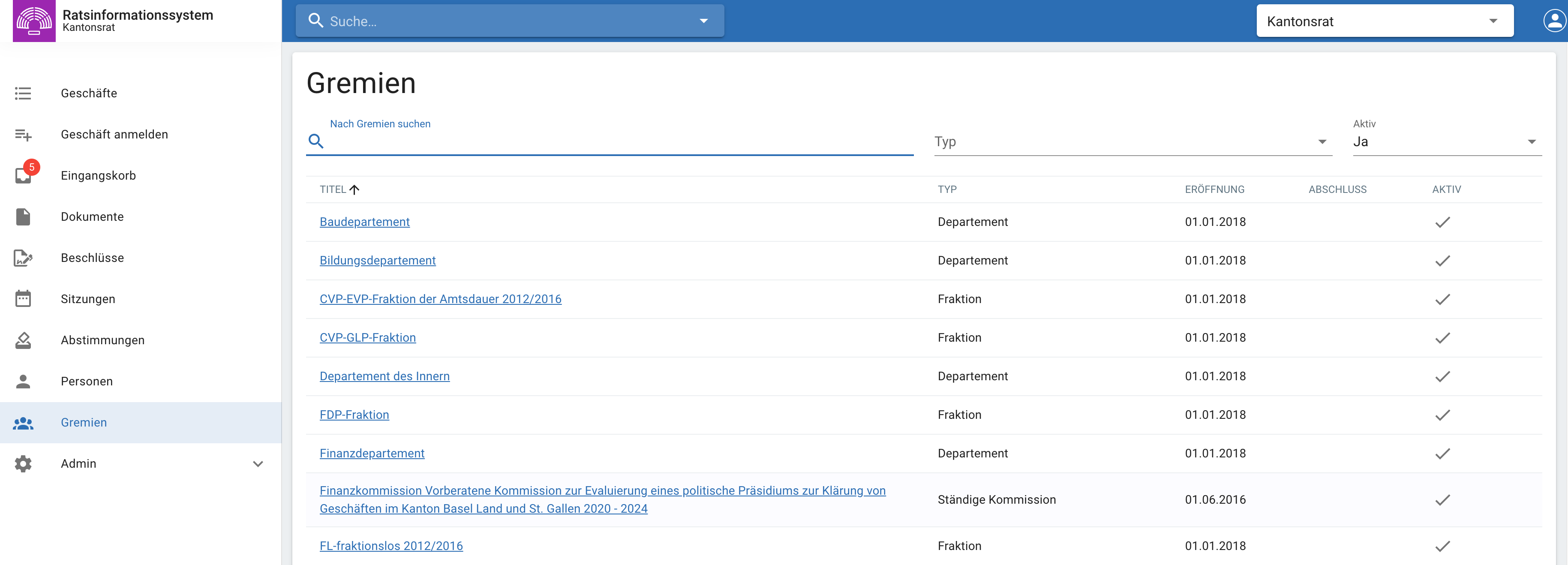Click the Sitzungen calendar icon
This screenshot has height=565, width=1568.
(23, 299)
